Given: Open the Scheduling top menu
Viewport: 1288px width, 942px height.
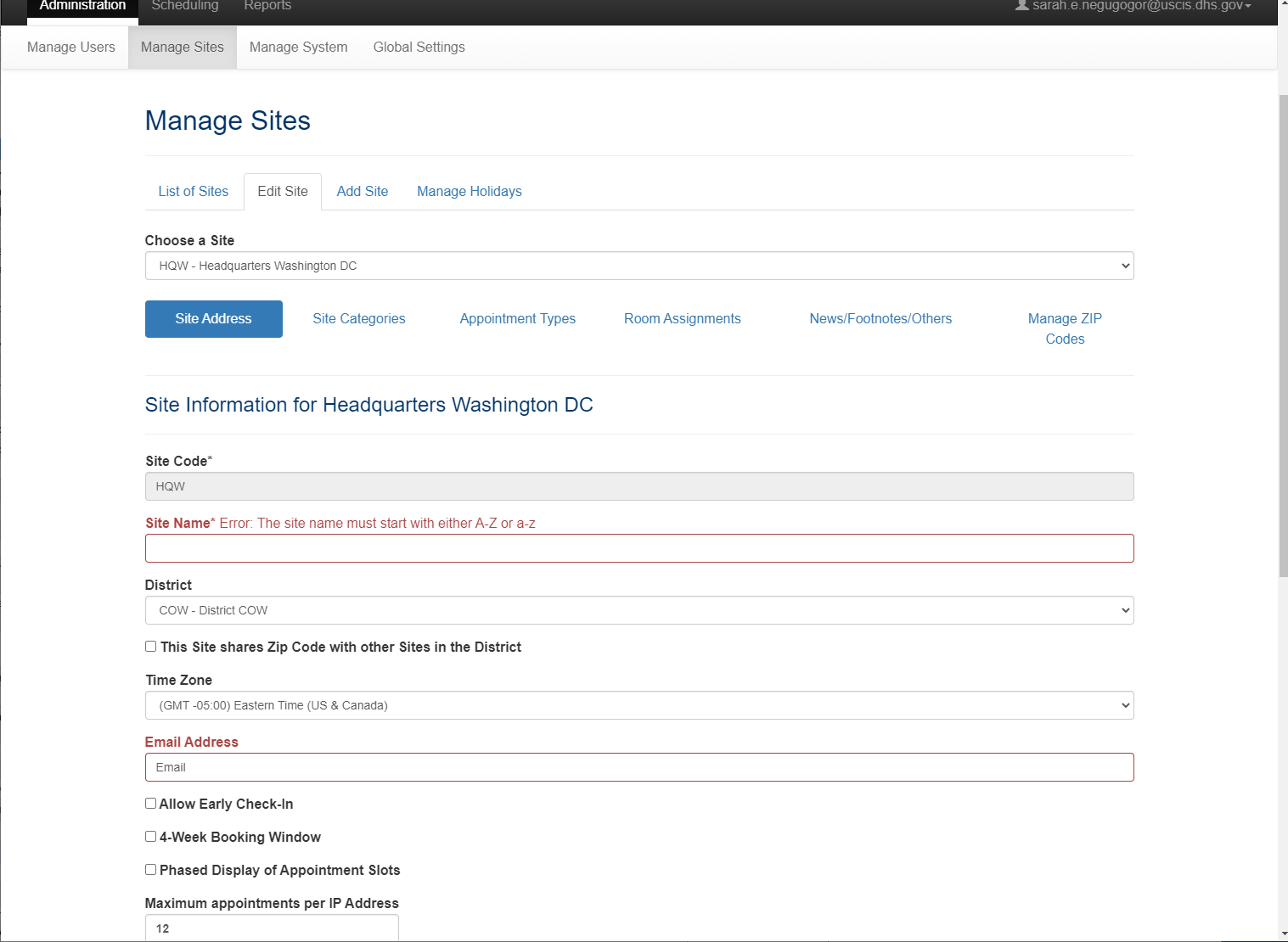Looking at the screenshot, I should [x=185, y=7].
